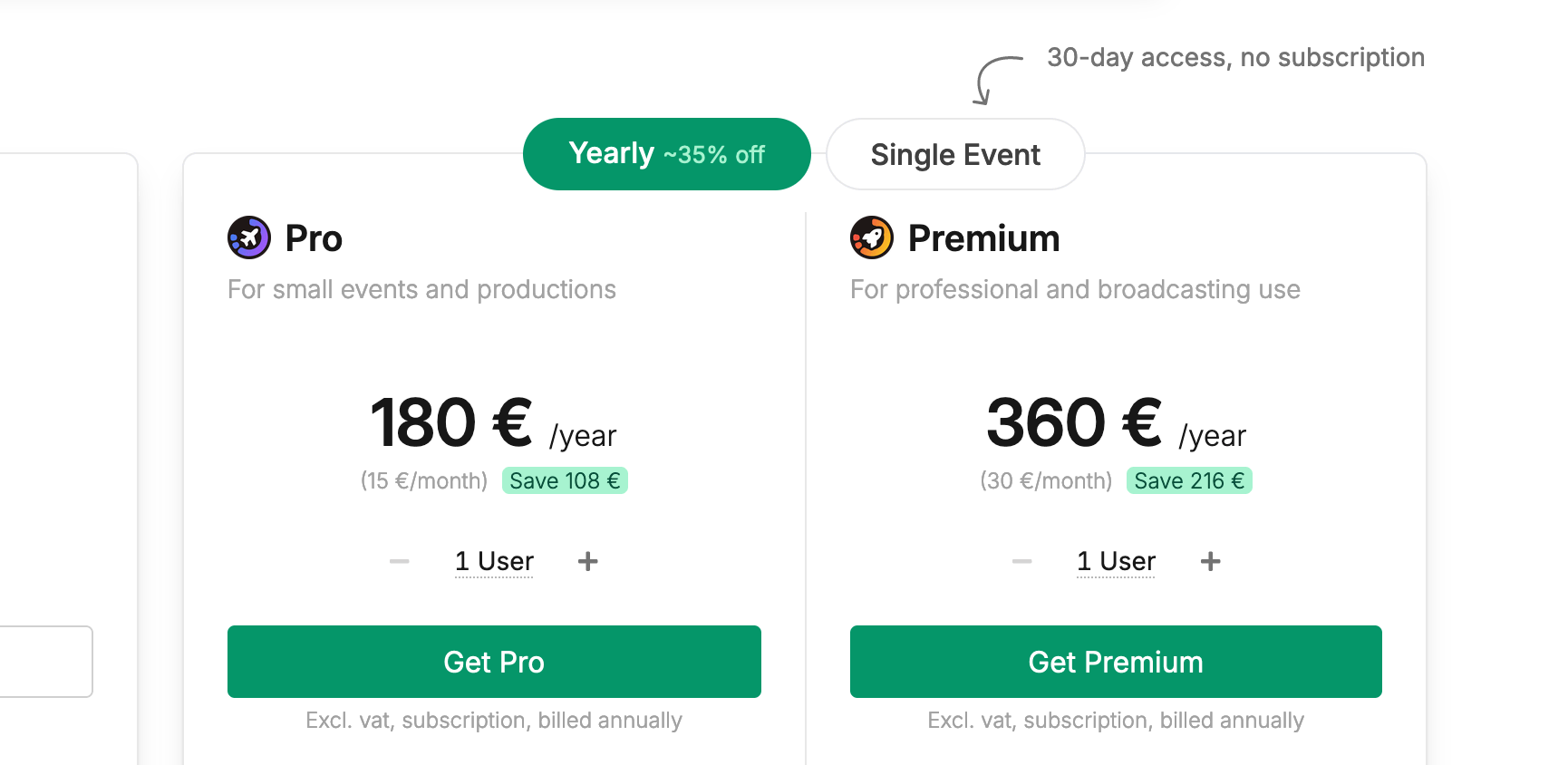1568x765 pixels.
Task: Open the 1 User link under Premium
Action: (x=1116, y=561)
